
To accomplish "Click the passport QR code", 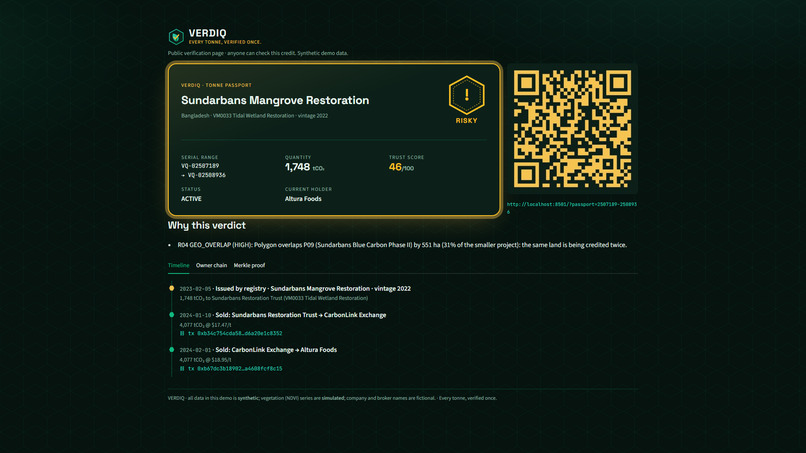I will (x=572, y=129).
